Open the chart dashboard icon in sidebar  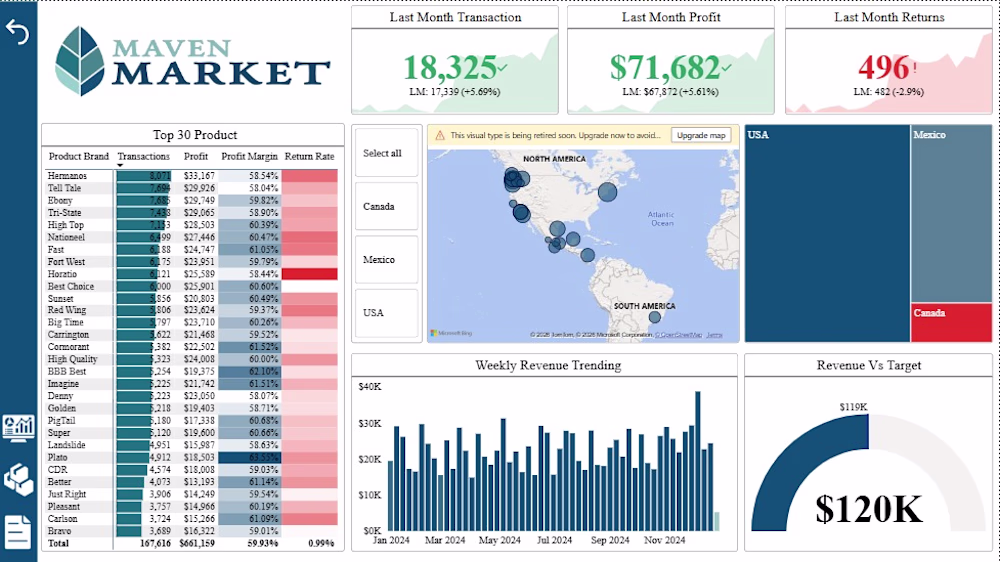(18, 427)
